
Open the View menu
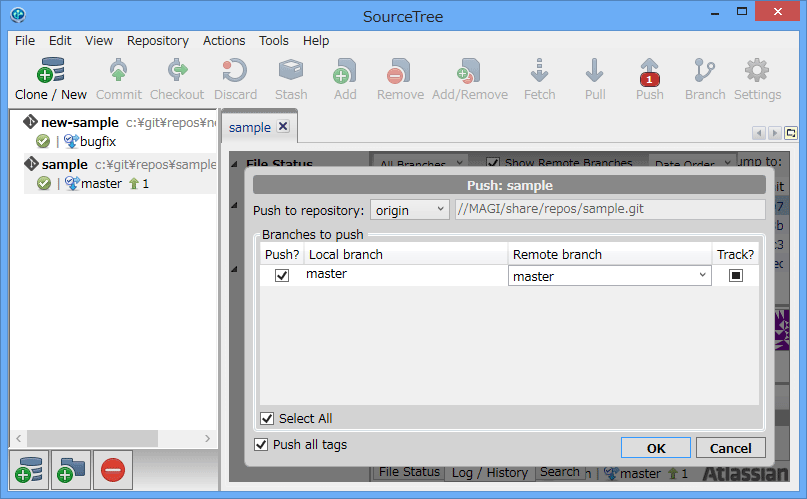point(98,41)
